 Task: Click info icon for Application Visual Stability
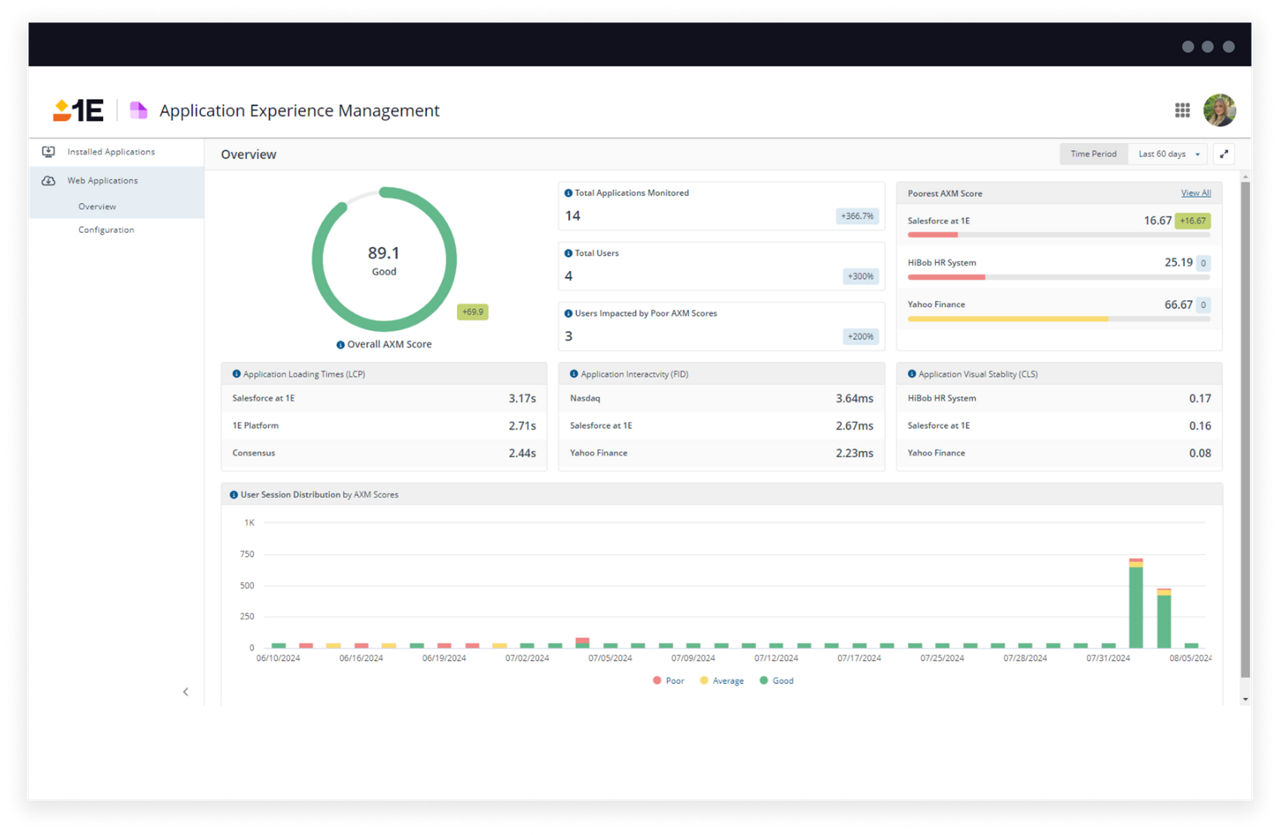coord(912,374)
